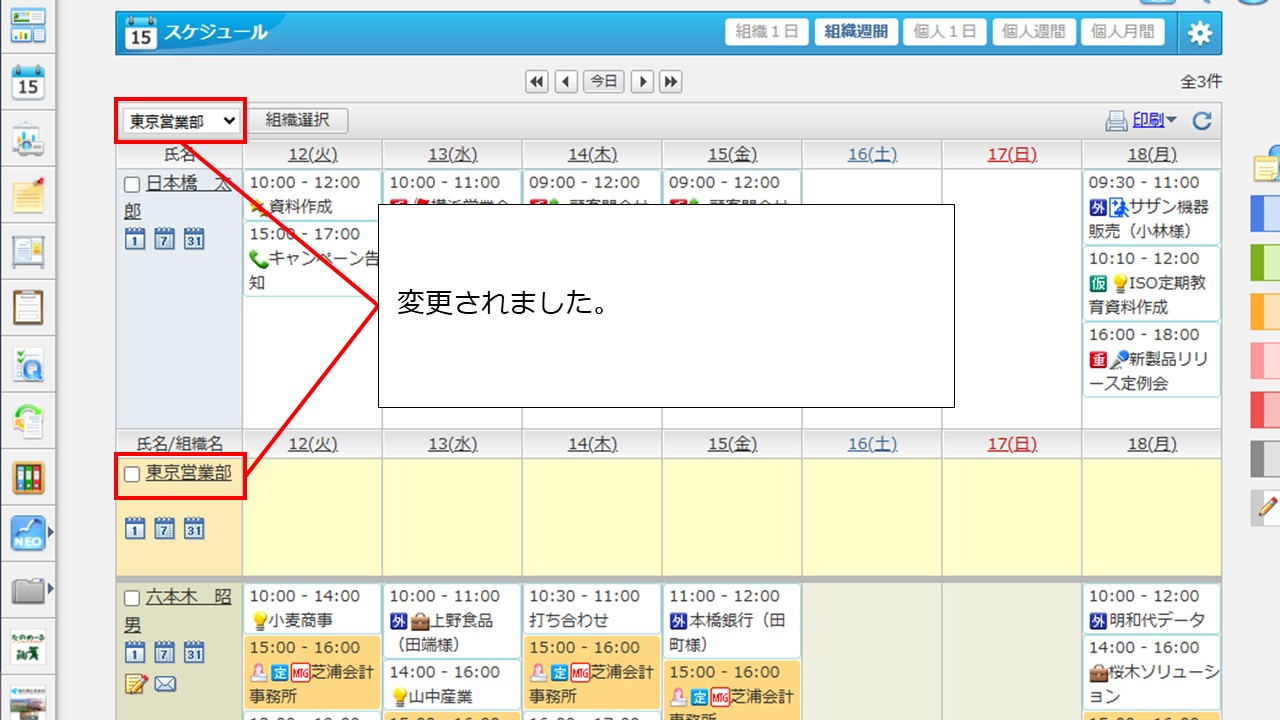Image resolution: width=1280 pixels, height=720 pixels.
Task: Tick the checkbox next to 日本橋 太郎
Action: coord(132,185)
